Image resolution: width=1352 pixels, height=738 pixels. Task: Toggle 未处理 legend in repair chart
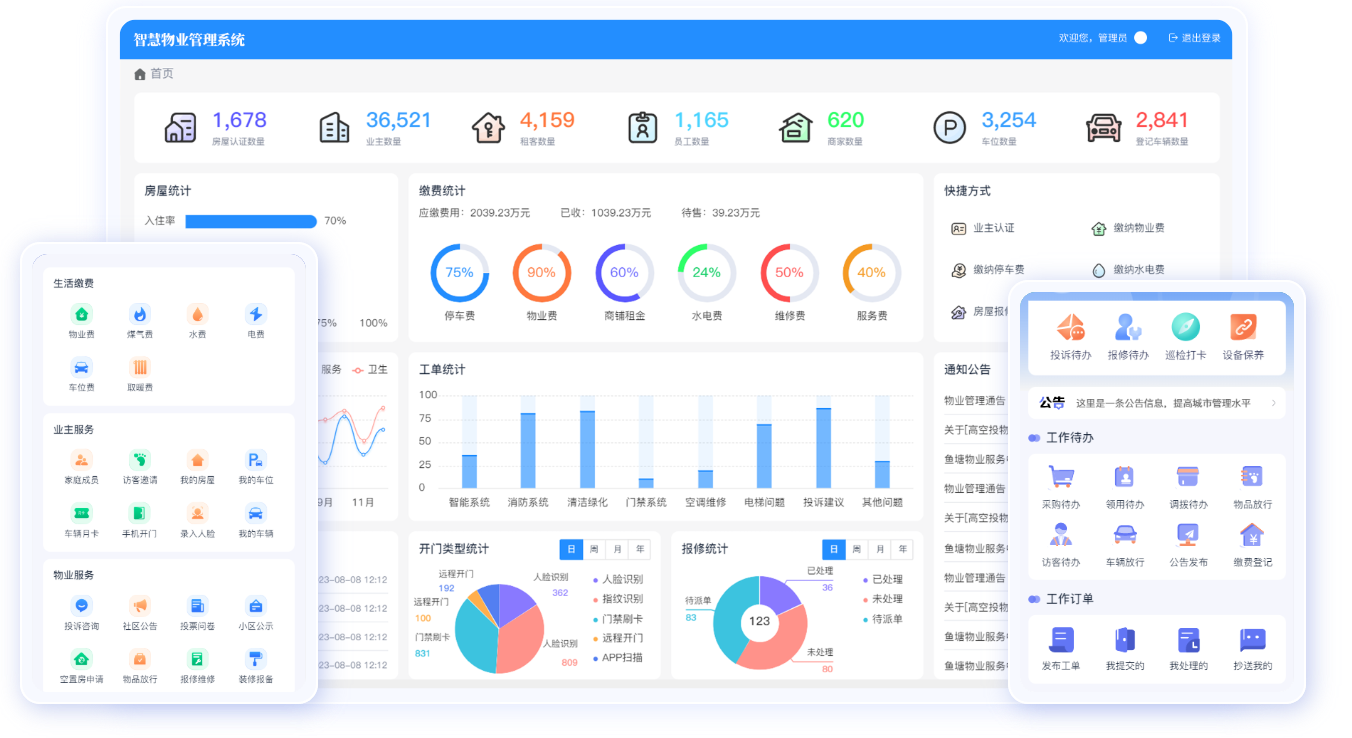pos(886,599)
